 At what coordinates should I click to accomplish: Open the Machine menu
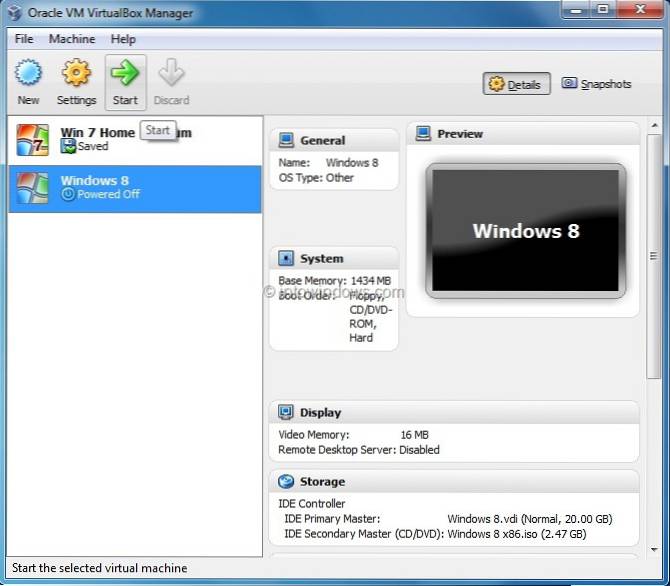pyautogui.click(x=72, y=39)
